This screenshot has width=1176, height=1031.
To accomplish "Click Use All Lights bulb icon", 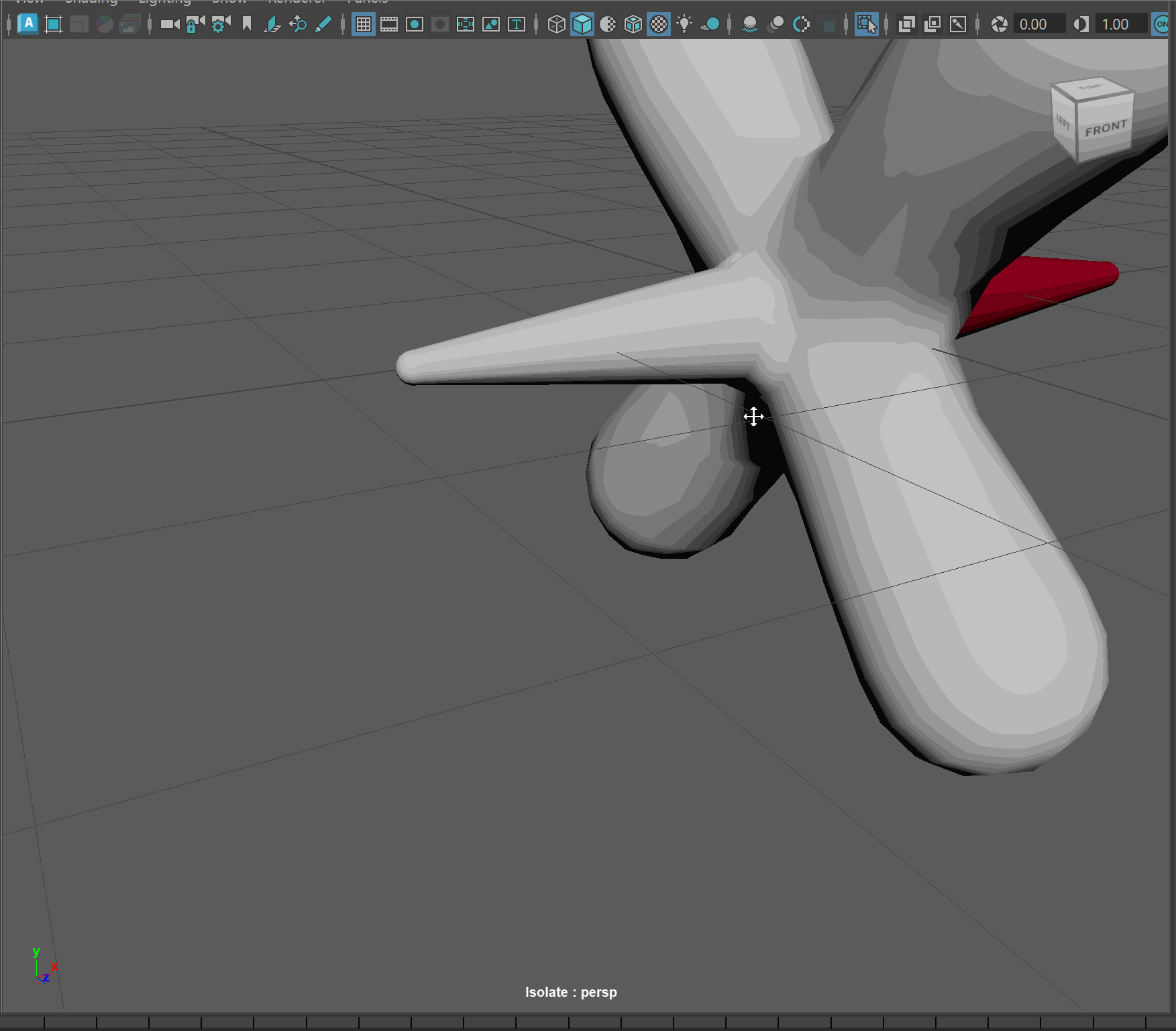I will coord(684,24).
